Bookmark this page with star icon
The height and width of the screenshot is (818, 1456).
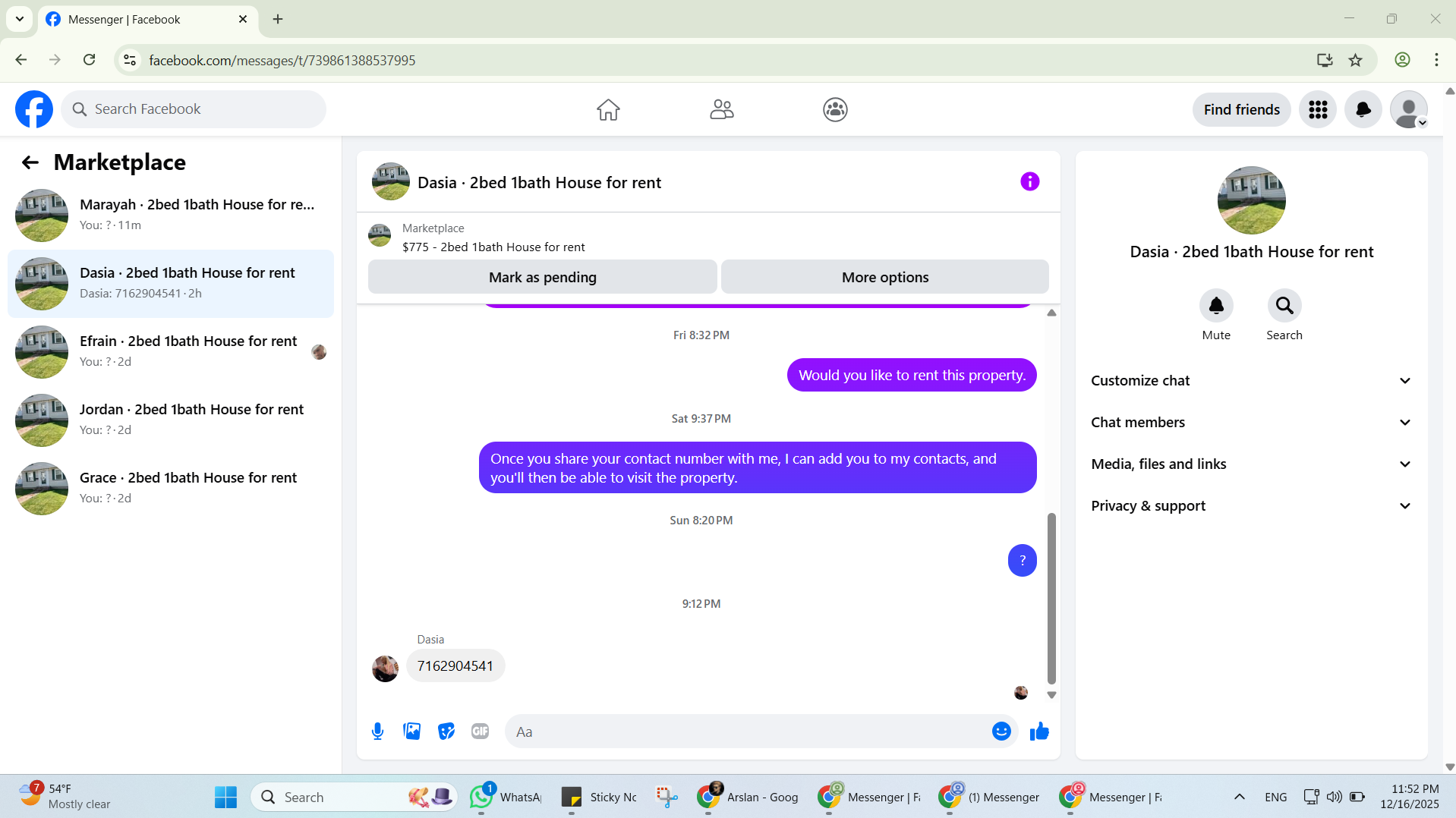(1356, 60)
